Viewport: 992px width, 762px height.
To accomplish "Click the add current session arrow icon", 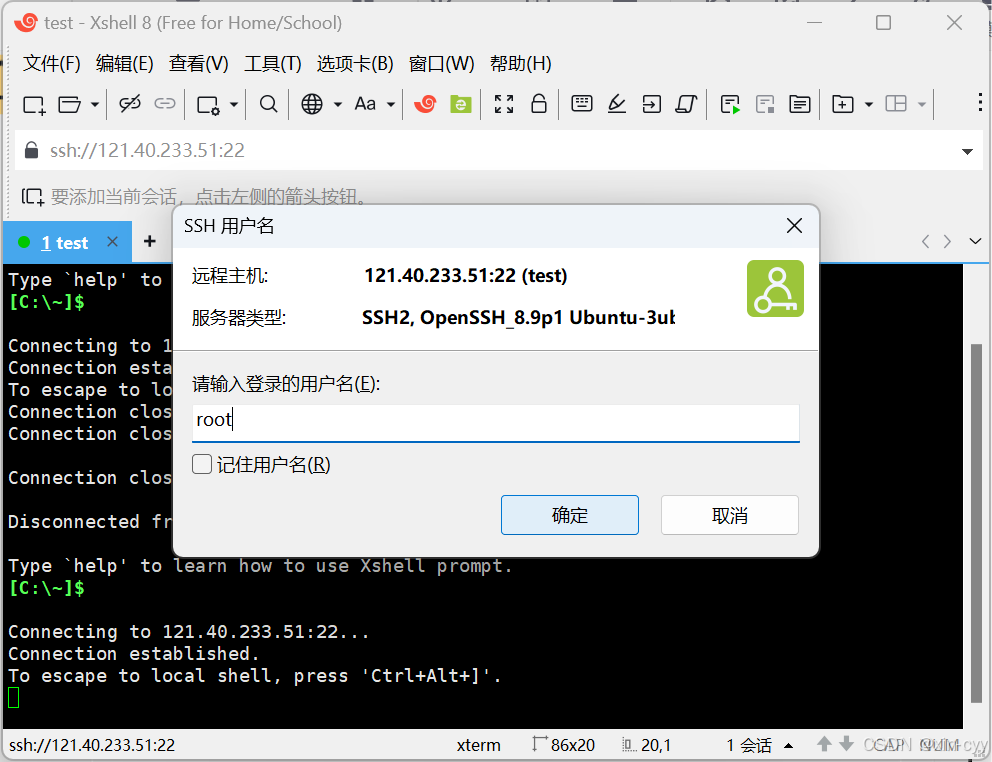I will [x=32, y=197].
